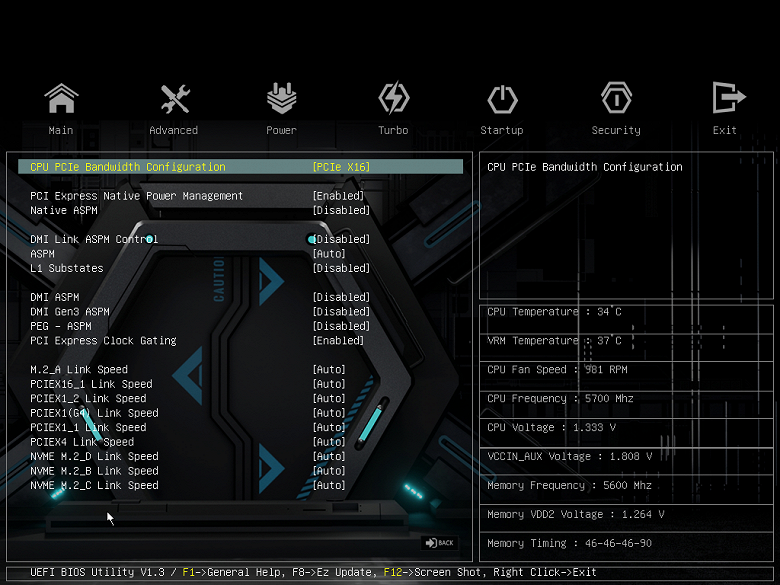
Task: Open NVME M.2_C Link Speed [Auto] value
Action: click(x=329, y=485)
